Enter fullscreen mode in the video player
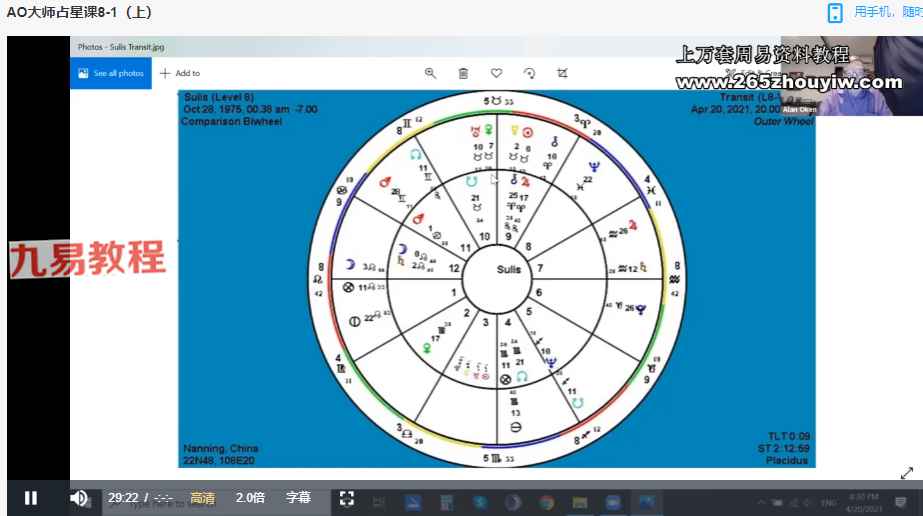Screen dimensions: 923x516 [347, 498]
